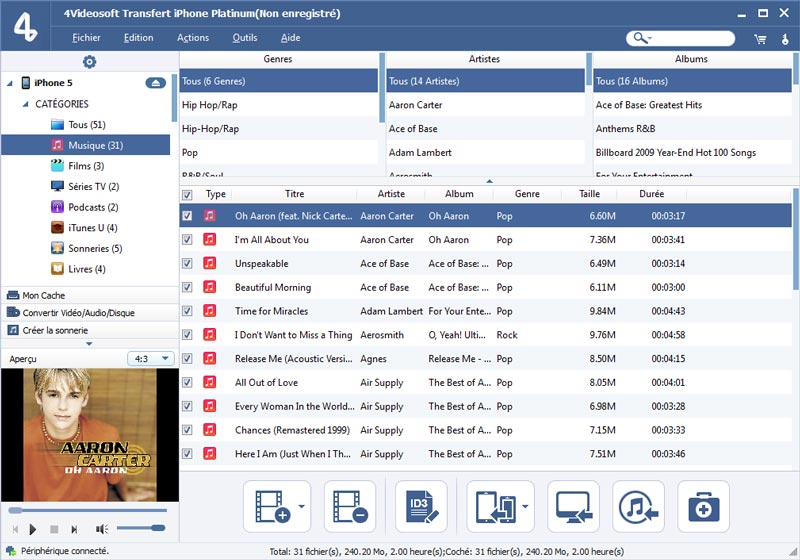The width and height of the screenshot is (800, 560).
Task: Click Convertir Vidéo/Audio/Disque
Action: (x=78, y=313)
